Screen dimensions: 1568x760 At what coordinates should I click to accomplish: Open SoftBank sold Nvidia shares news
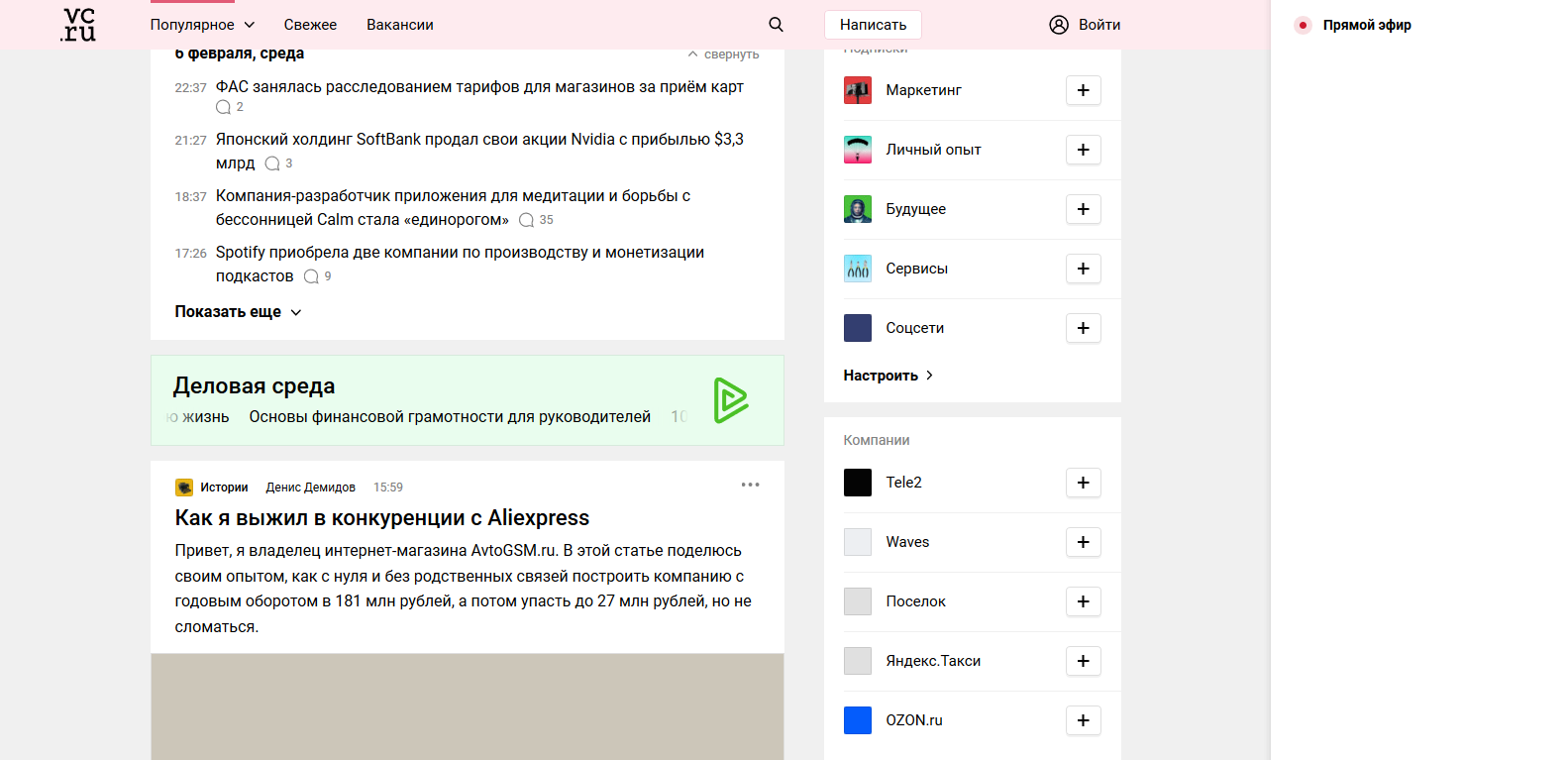479,152
